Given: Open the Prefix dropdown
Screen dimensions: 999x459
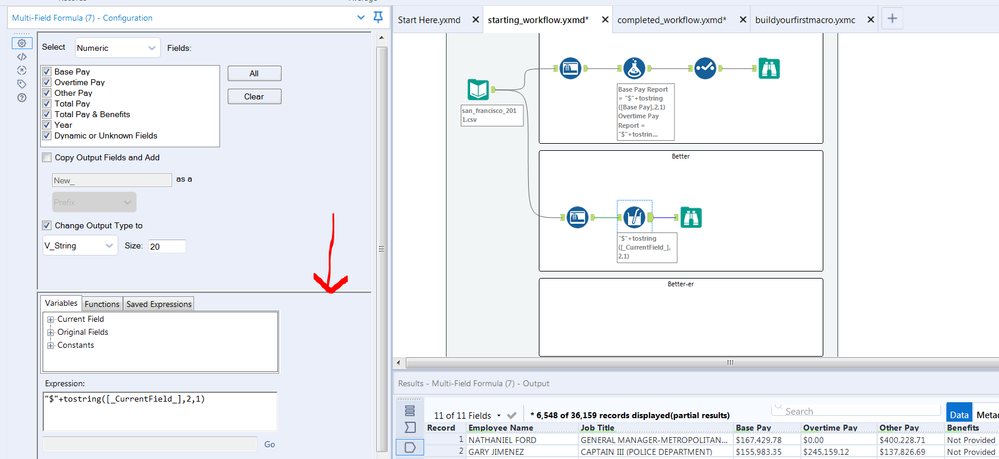Looking at the screenshot, I should 94,202.
